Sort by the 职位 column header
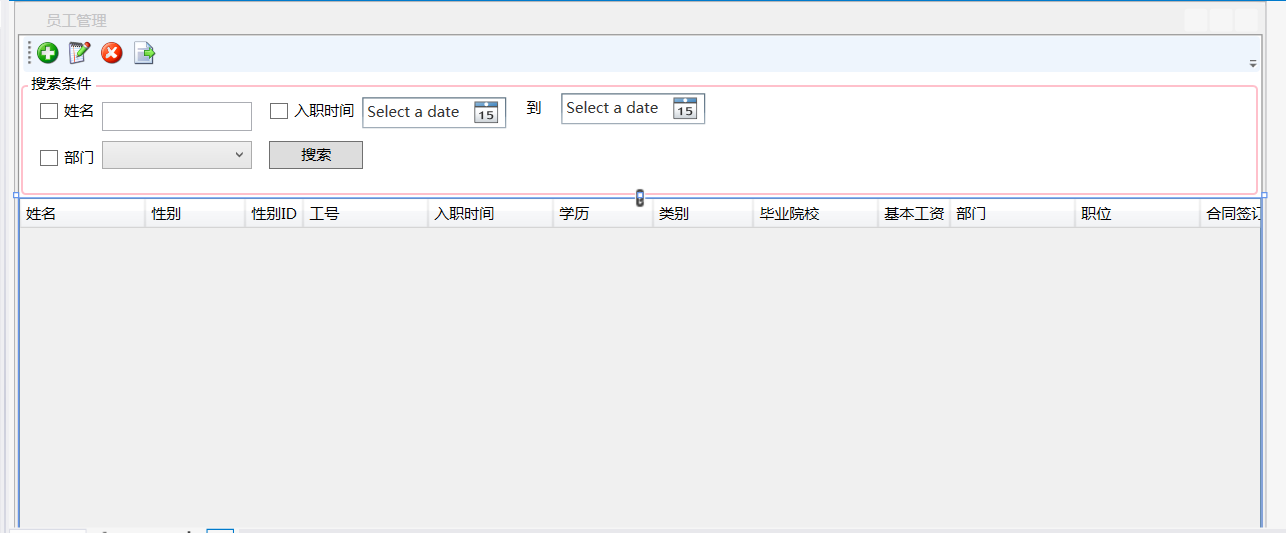 pos(1138,214)
